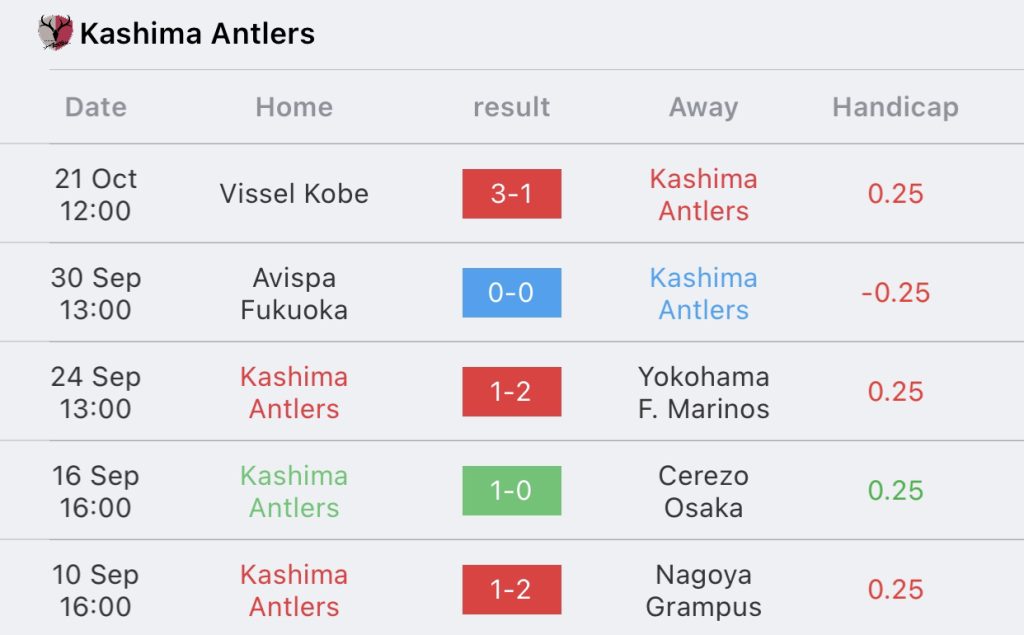
Task: Open the Yokohama F. Marinos team link
Action: pos(703,393)
